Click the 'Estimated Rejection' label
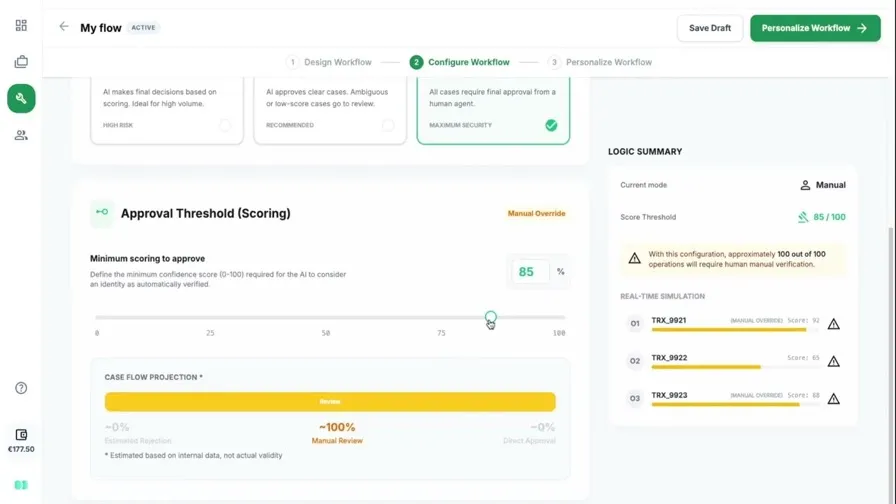The width and height of the screenshot is (896, 504). (x=138, y=441)
